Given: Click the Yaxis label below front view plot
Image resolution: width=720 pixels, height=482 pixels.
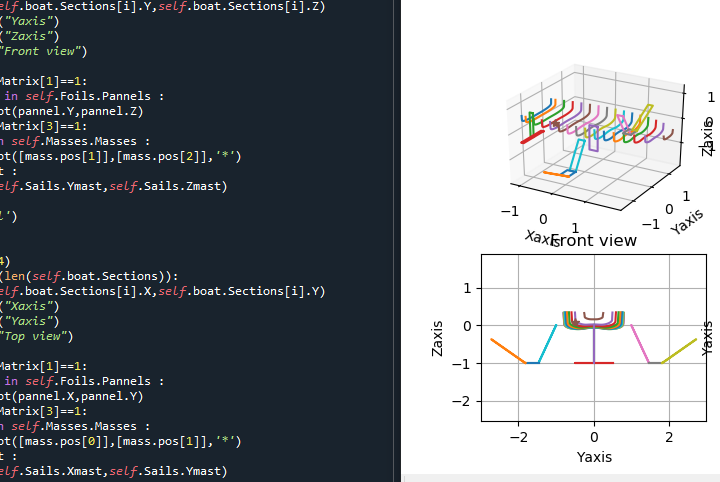Looking at the screenshot, I should (594, 457).
